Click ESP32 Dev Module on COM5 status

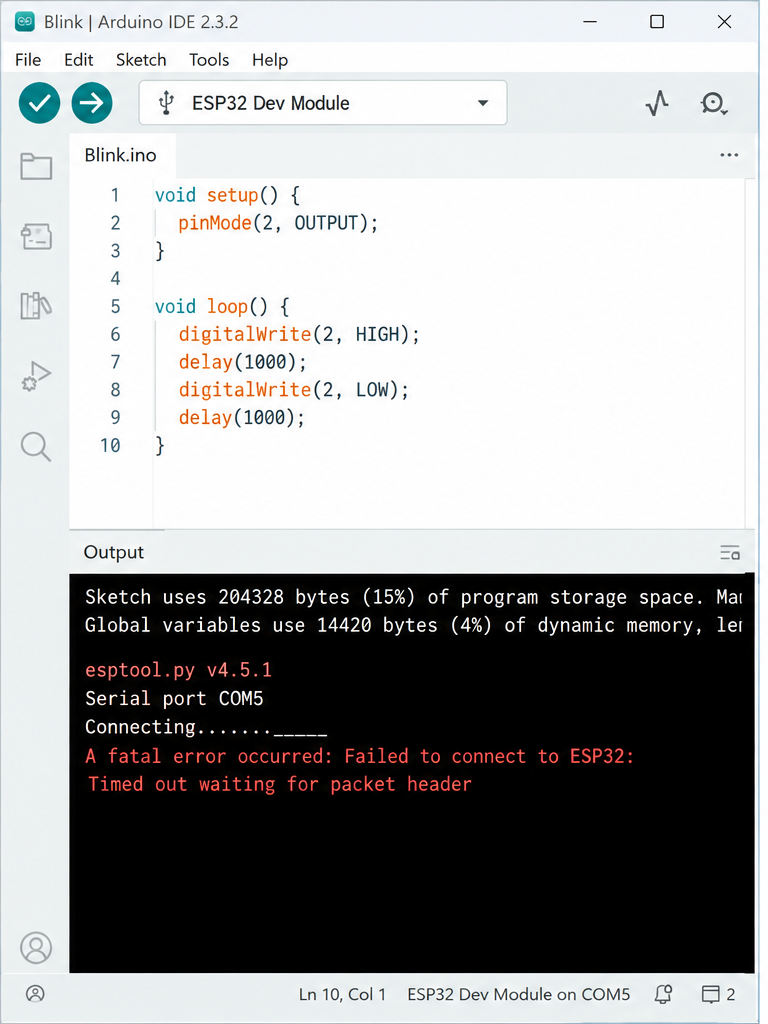point(519,994)
